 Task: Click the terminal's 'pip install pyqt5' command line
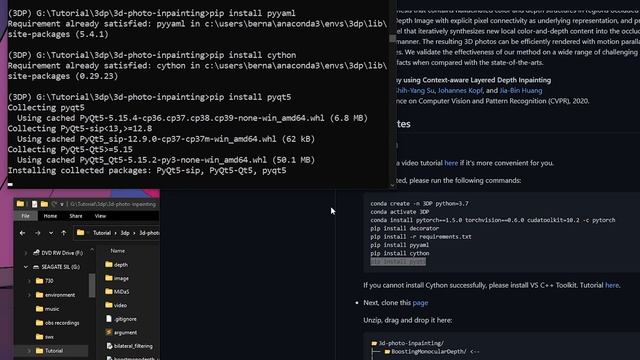149,97
